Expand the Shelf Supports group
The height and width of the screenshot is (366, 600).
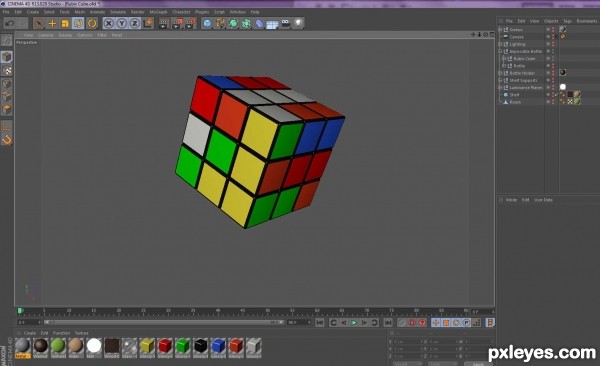[500, 80]
